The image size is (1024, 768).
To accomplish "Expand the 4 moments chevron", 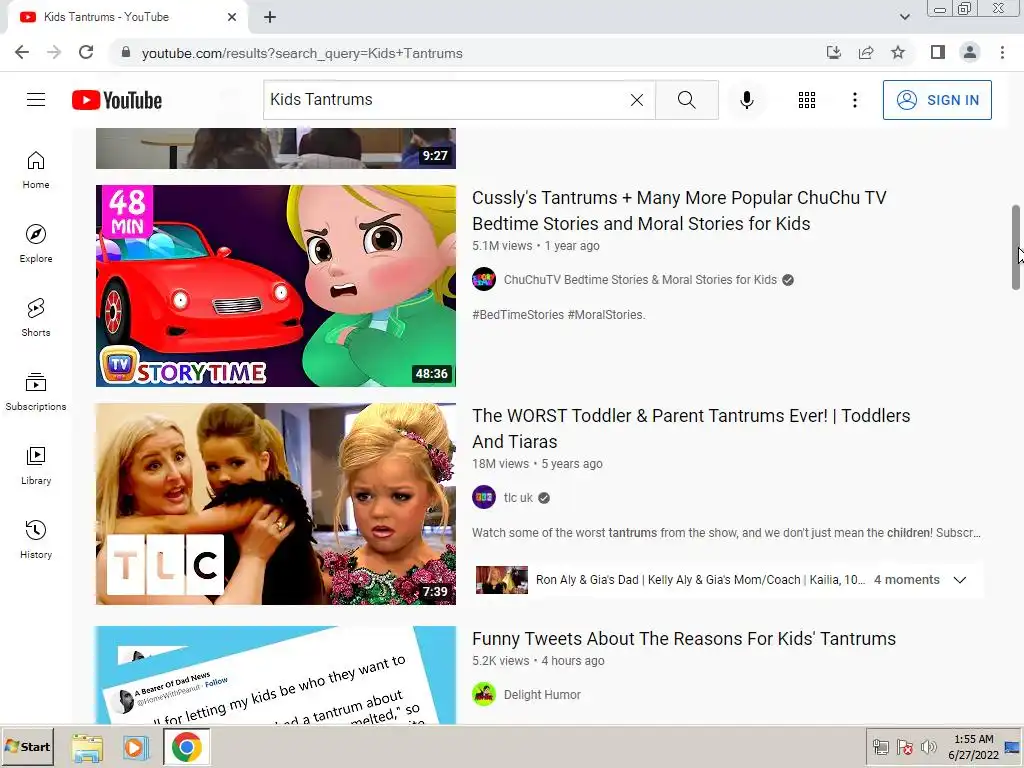I will (959, 580).
